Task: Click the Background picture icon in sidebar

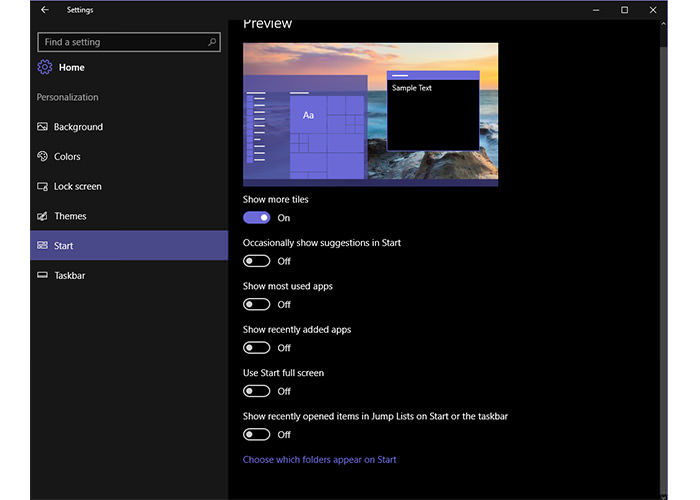Action: [42, 127]
